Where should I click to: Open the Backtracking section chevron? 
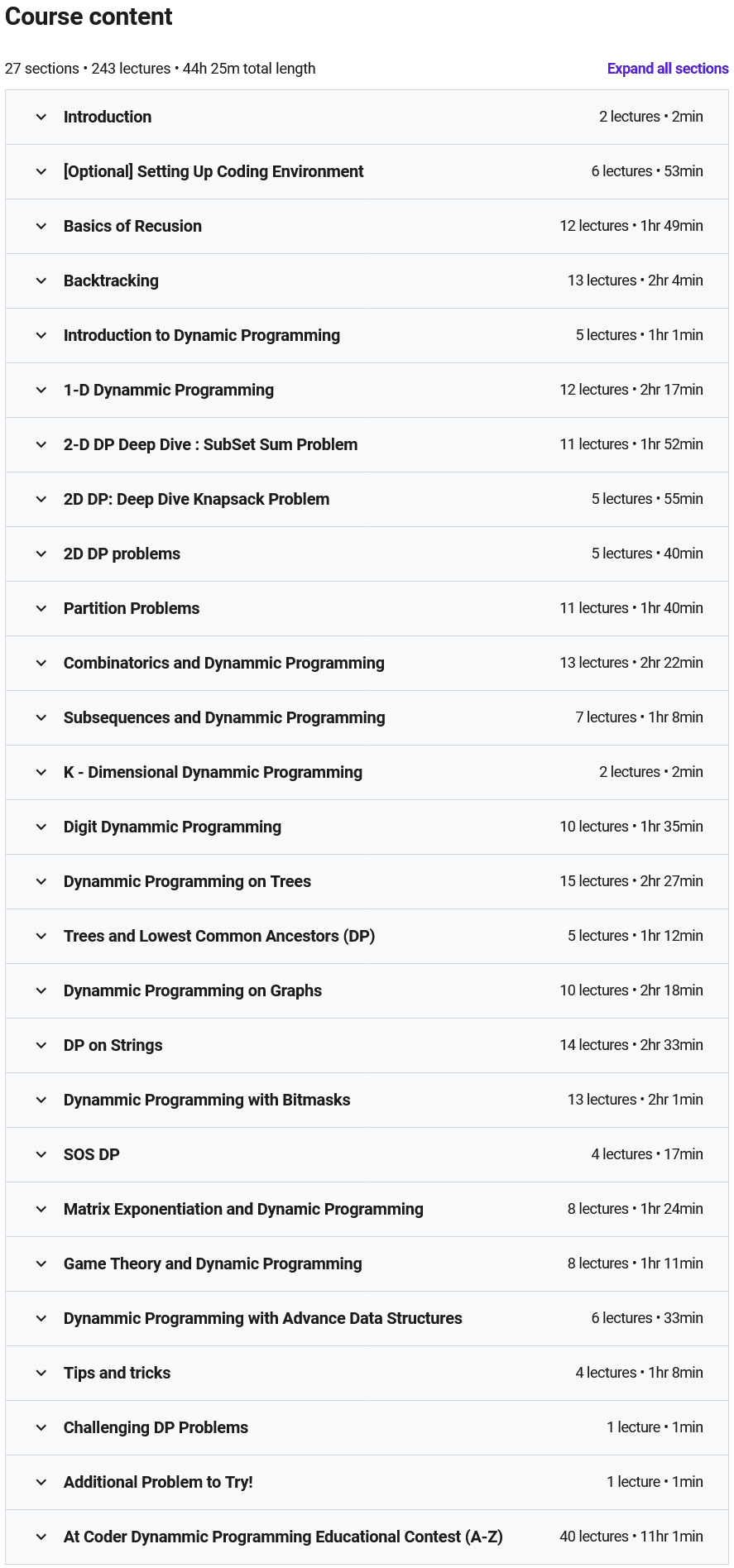[41, 281]
